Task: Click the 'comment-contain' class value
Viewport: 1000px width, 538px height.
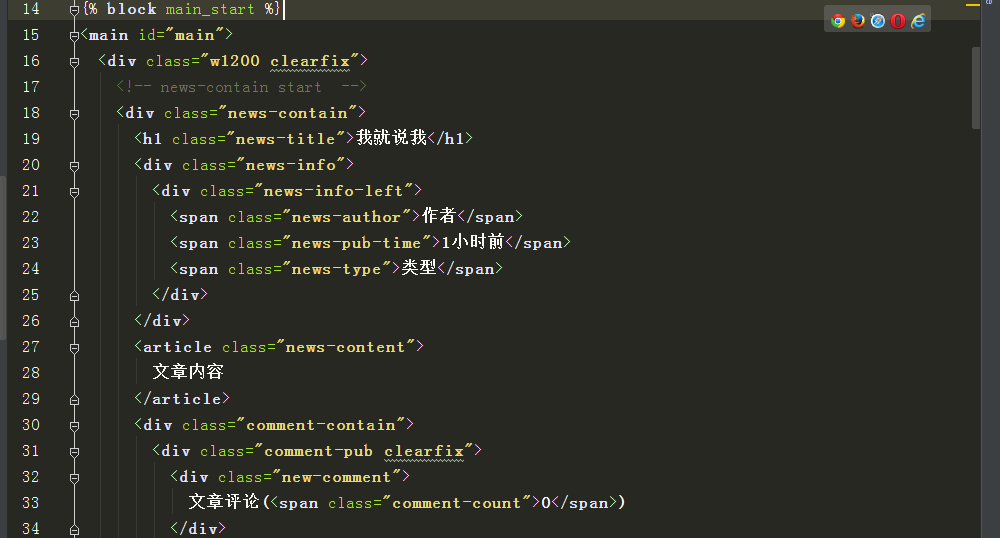Action: click(321, 425)
